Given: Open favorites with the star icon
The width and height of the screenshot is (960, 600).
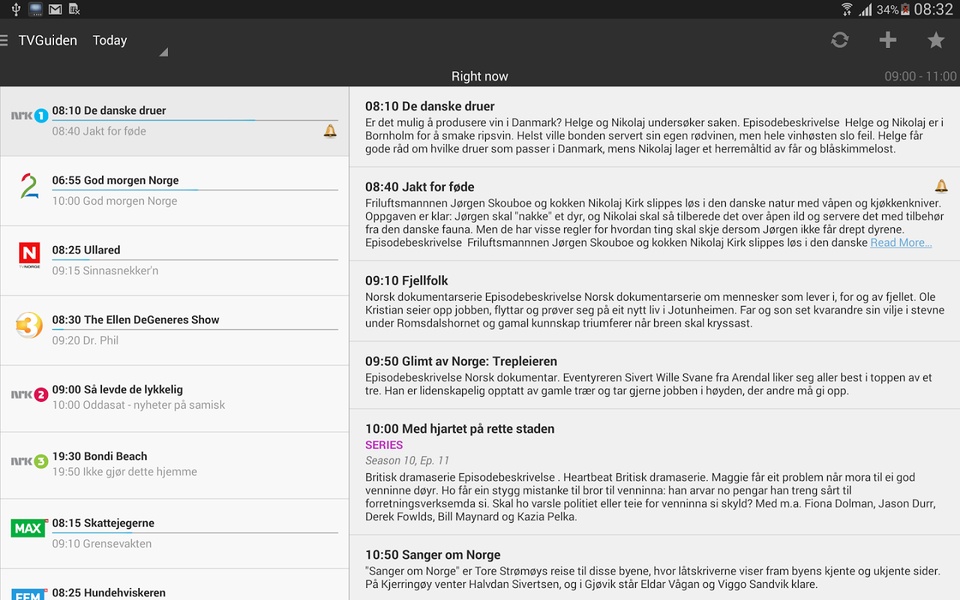Looking at the screenshot, I should [x=936, y=40].
